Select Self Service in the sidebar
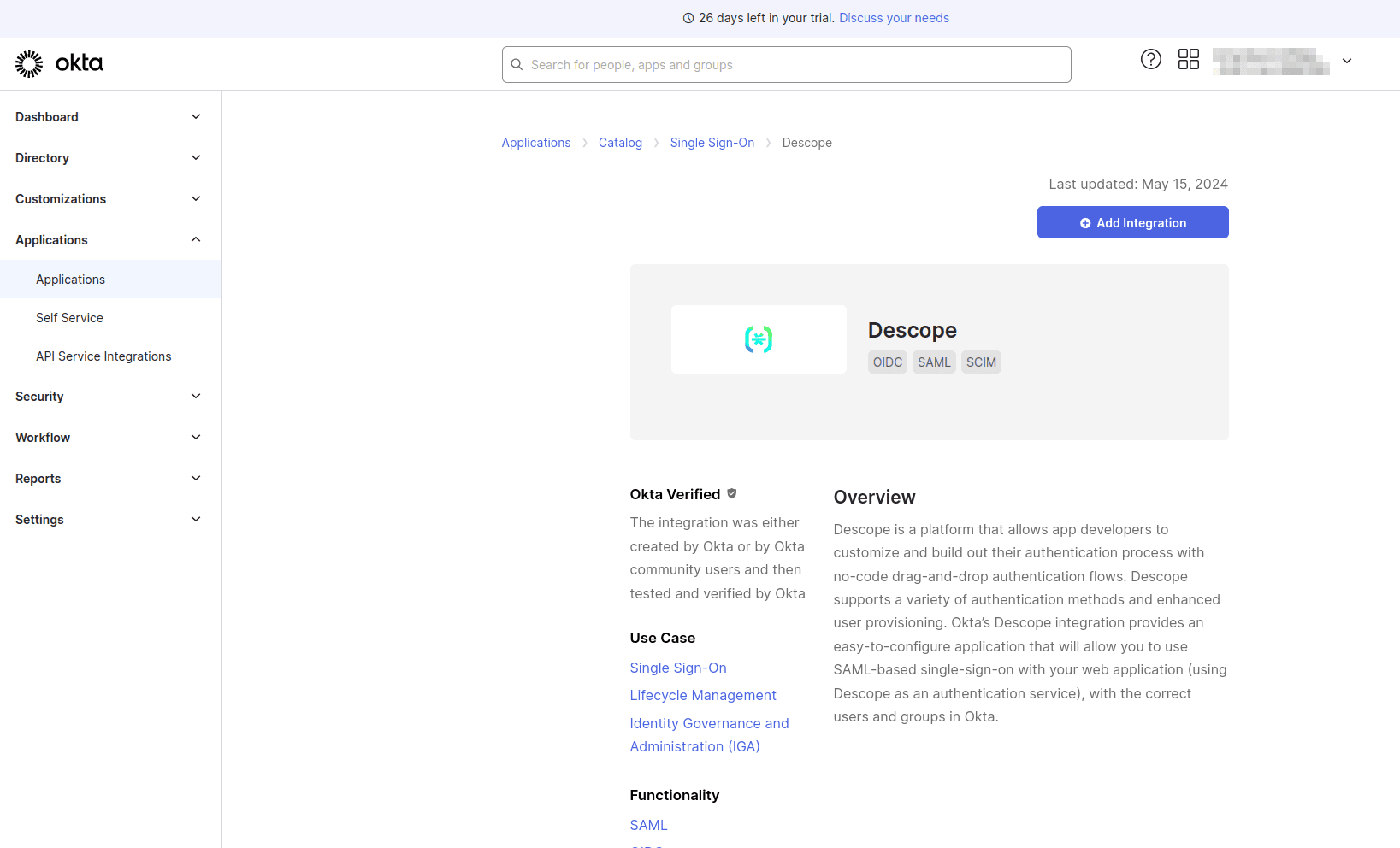The height and width of the screenshot is (848, 1400). tap(69, 317)
